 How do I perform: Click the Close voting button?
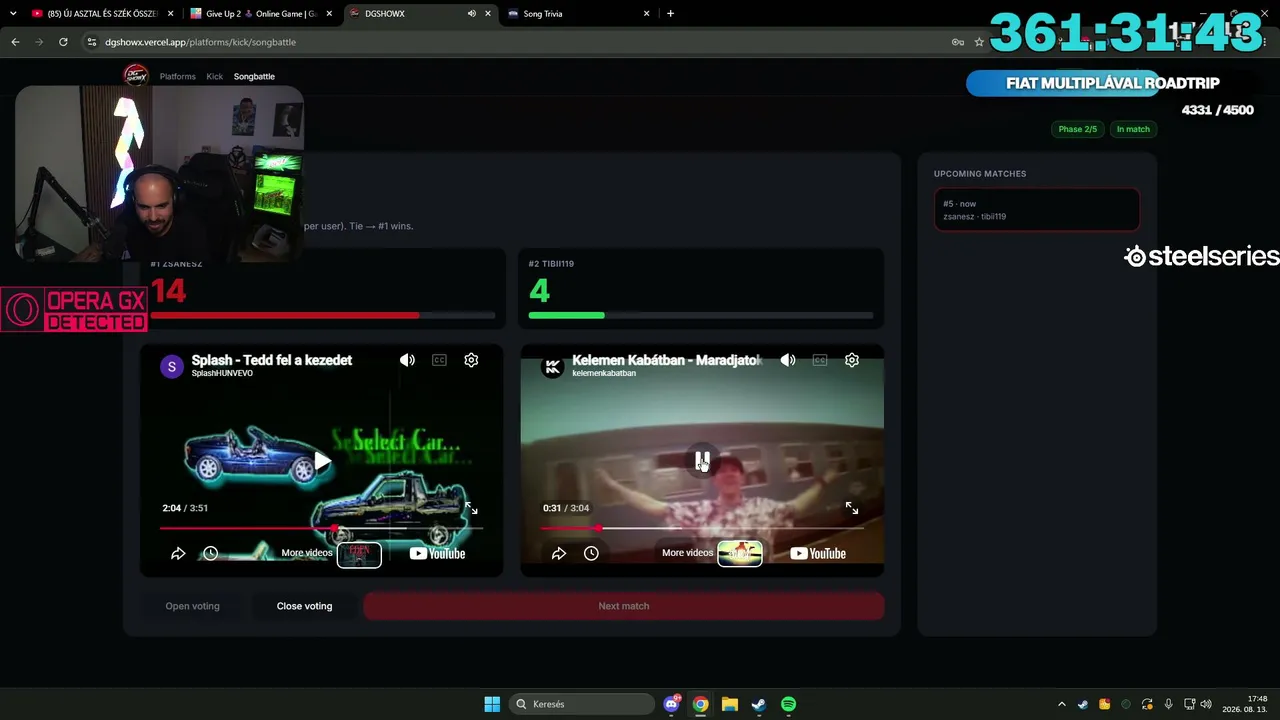(x=304, y=606)
